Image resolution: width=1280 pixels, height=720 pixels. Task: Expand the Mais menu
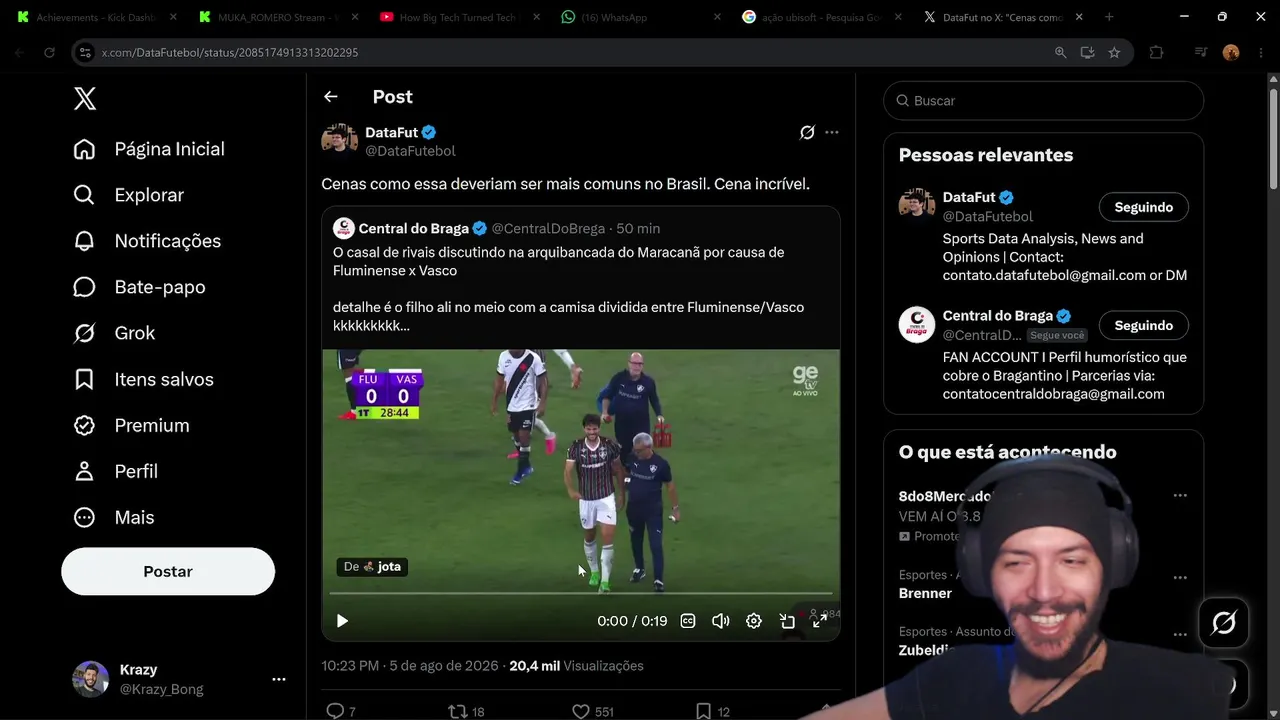pos(114,517)
